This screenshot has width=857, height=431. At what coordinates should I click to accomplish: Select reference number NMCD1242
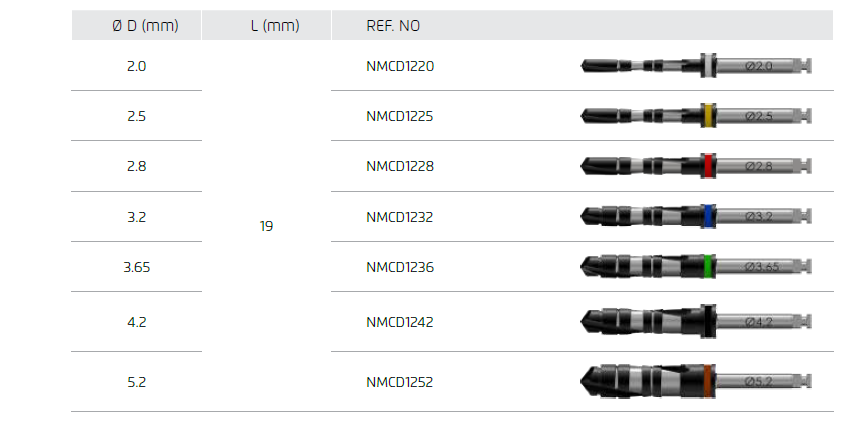click(400, 322)
